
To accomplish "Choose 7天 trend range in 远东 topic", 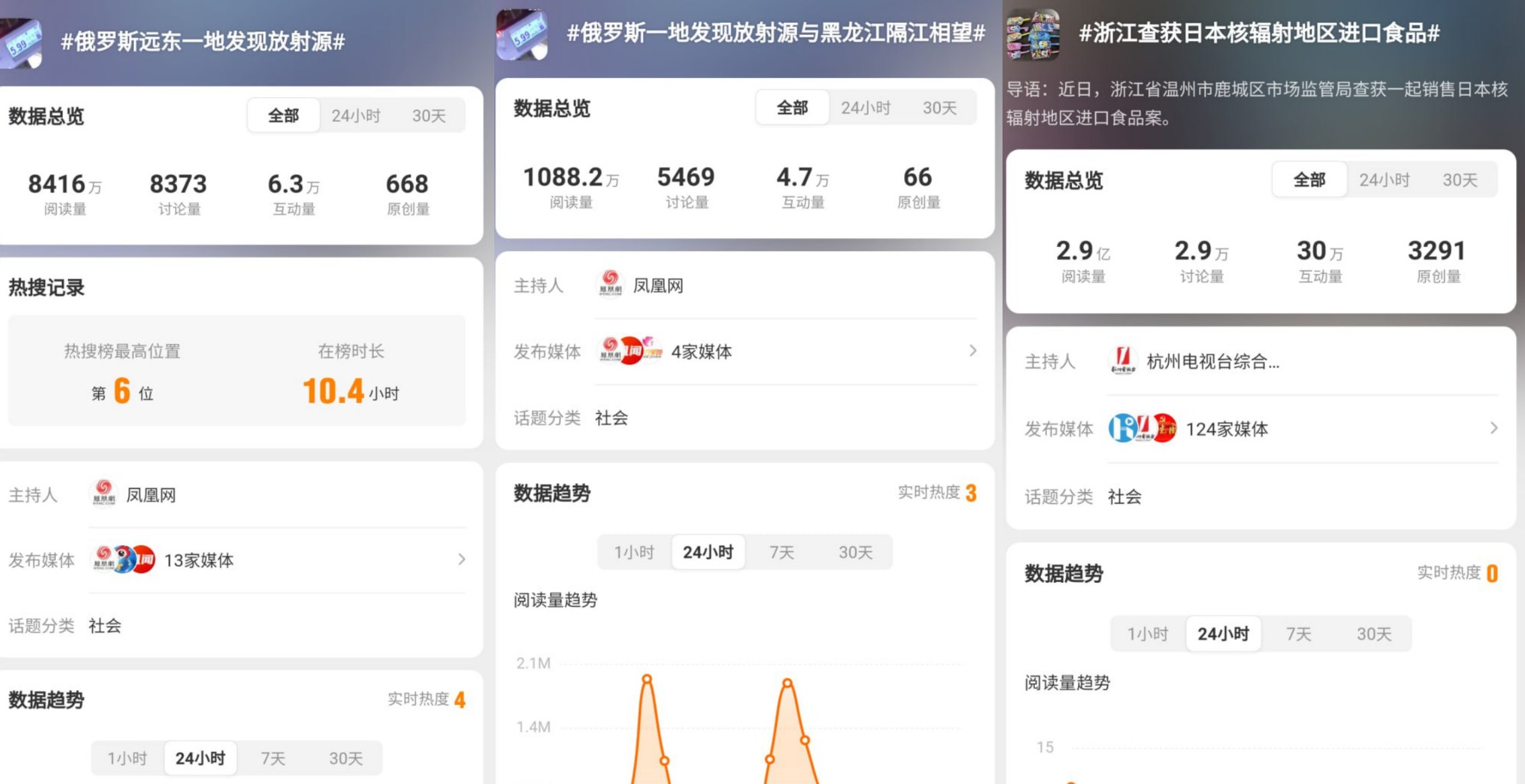I will point(273,758).
